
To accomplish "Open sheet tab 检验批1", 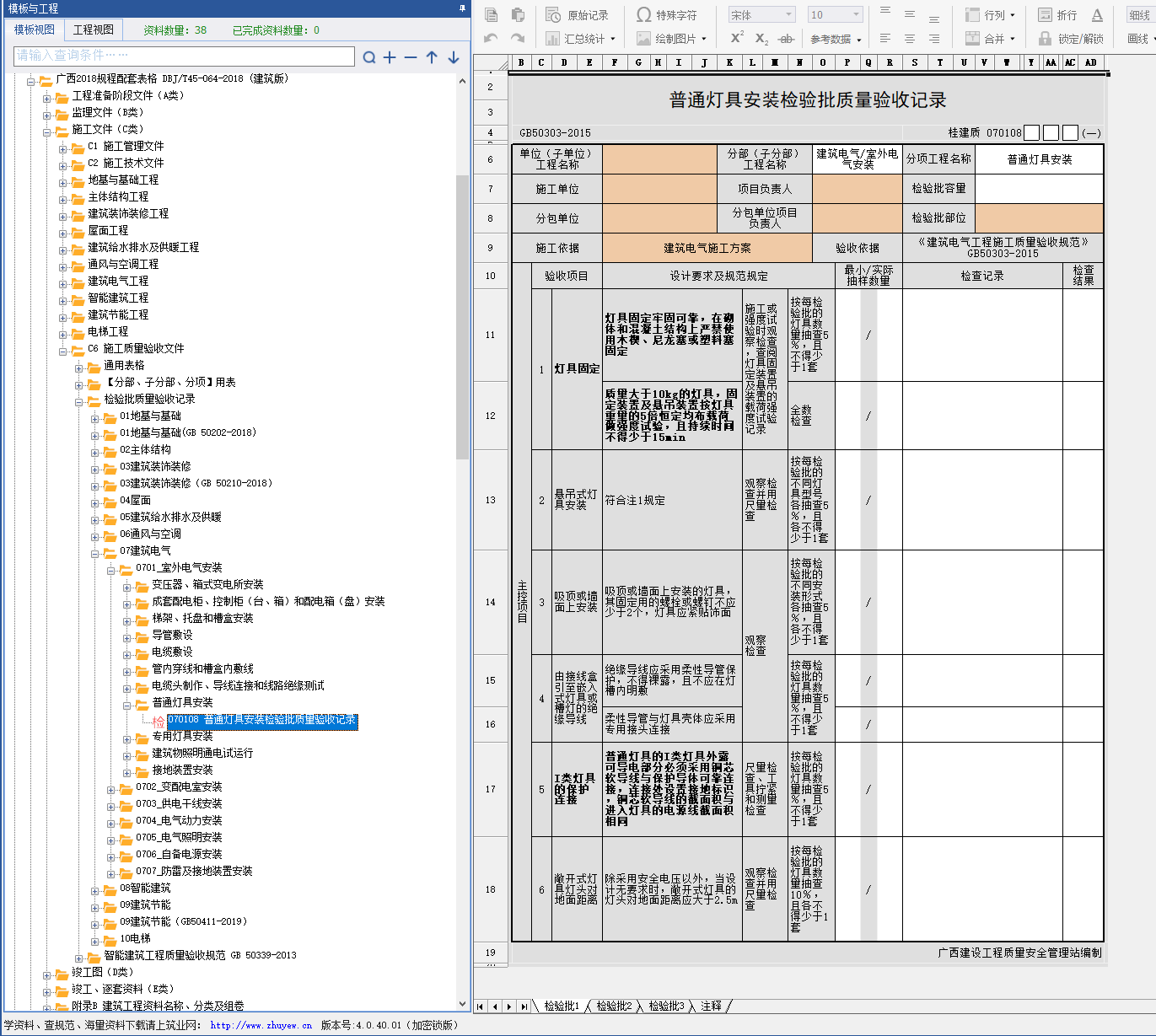I will pyautogui.click(x=562, y=1006).
